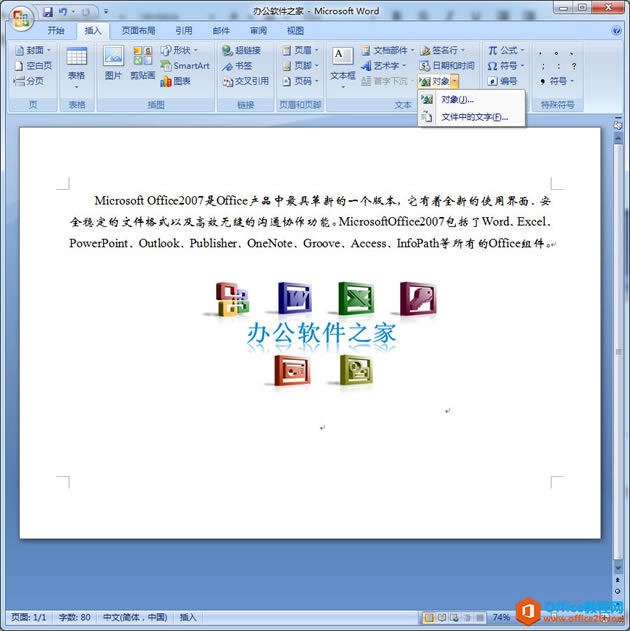Open the quick parts dropdown (文档部件)
Image resolution: width=630 pixels, height=631 pixels.
click(388, 50)
